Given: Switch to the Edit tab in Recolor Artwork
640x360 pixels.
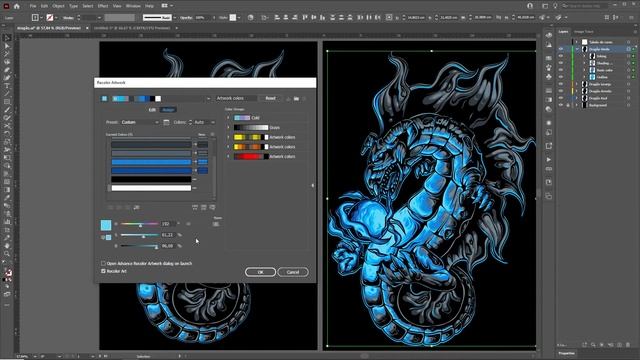Looking at the screenshot, I should (x=152, y=110).
